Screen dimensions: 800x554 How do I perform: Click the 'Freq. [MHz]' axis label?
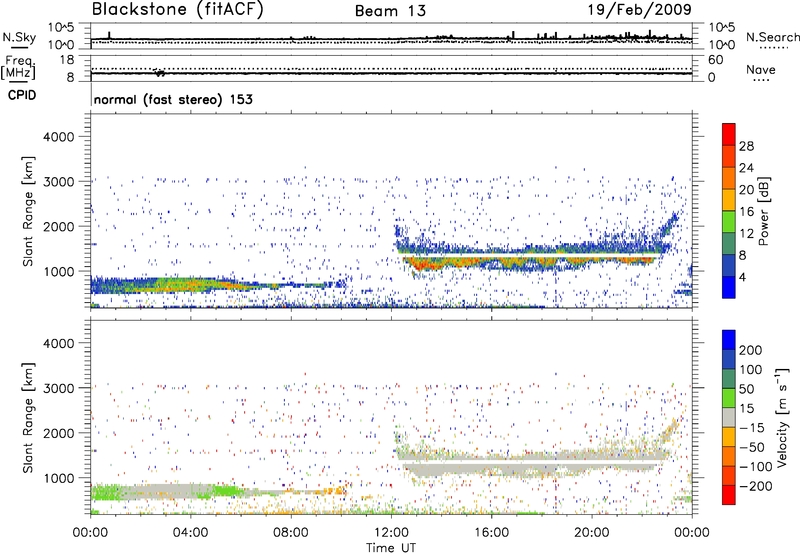(x=19, y=67)
